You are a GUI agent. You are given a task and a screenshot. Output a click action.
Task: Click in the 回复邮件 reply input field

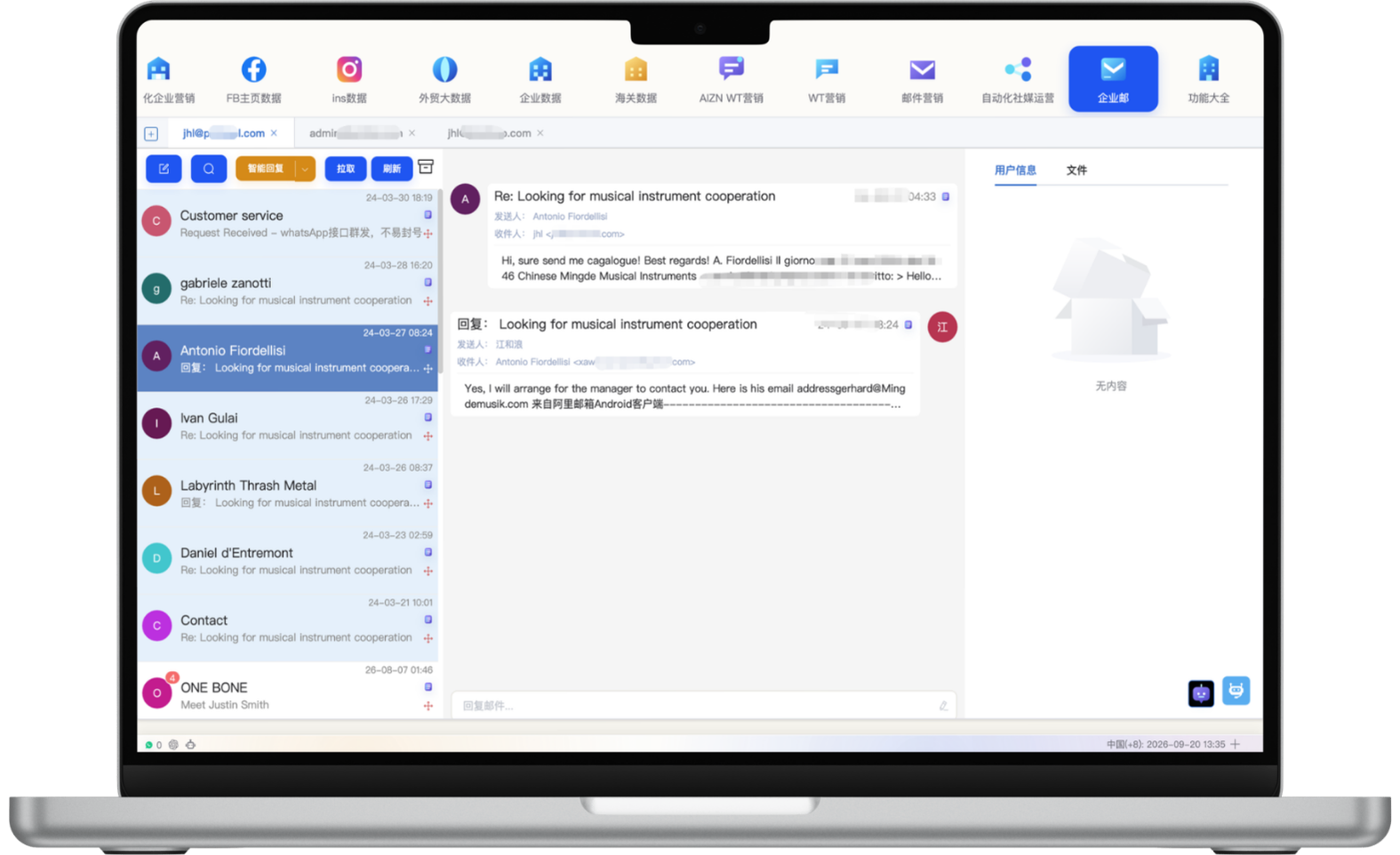point(703,706)
